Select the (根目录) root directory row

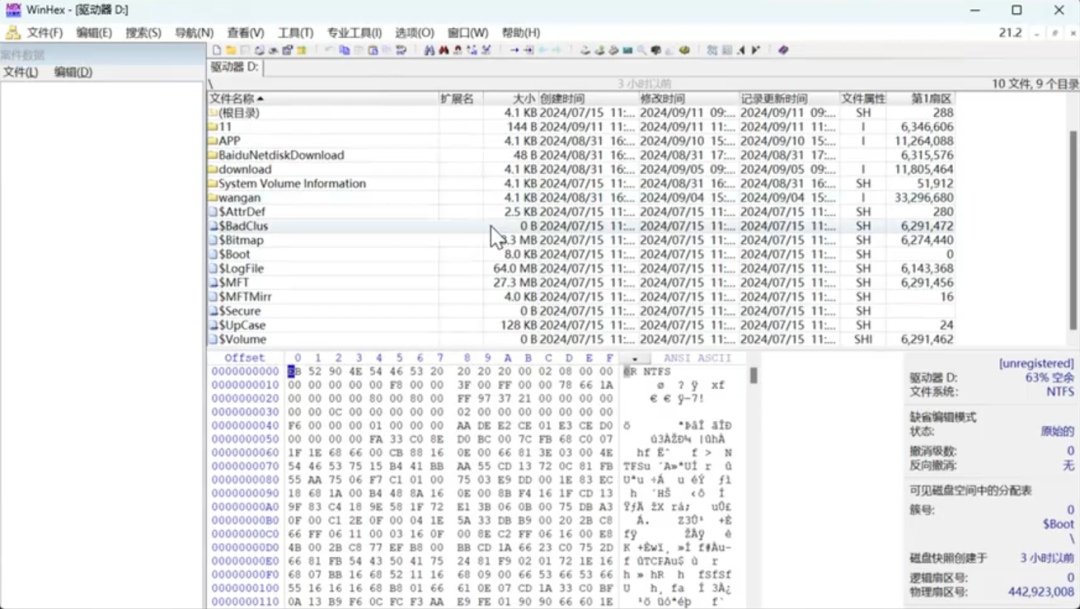click(x=581, y=112)
